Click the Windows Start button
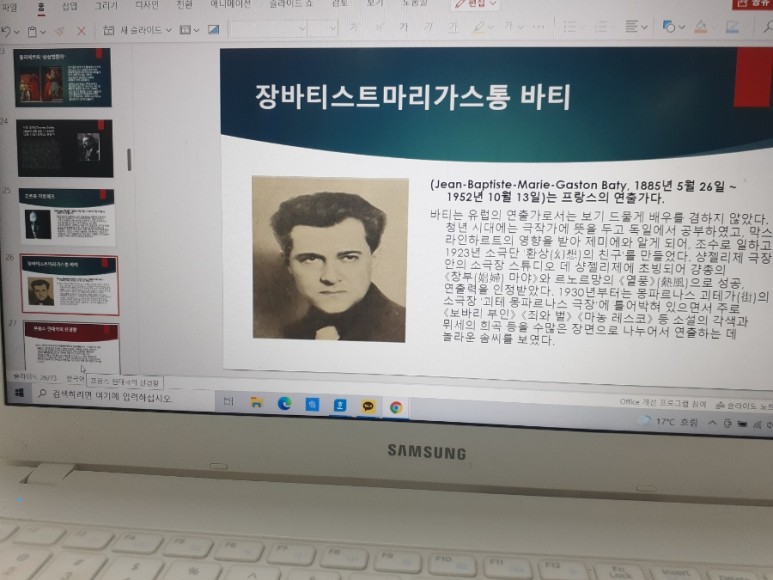 click(19, 393)
